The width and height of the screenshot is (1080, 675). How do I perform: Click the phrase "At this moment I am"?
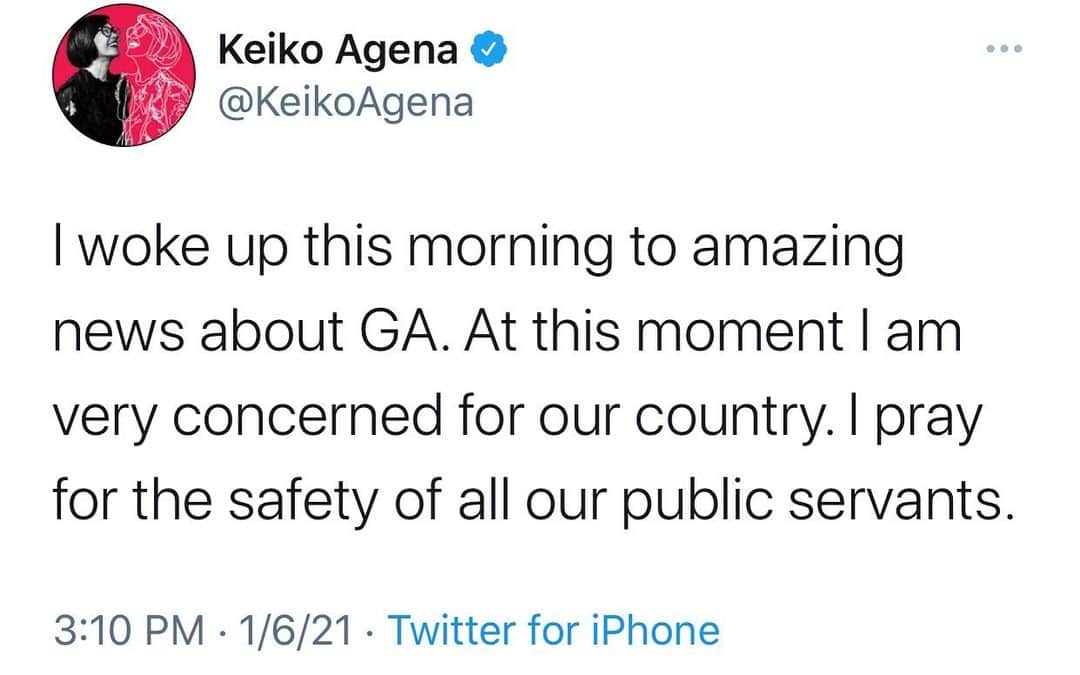pyautogui.click(x=714, y=331)
